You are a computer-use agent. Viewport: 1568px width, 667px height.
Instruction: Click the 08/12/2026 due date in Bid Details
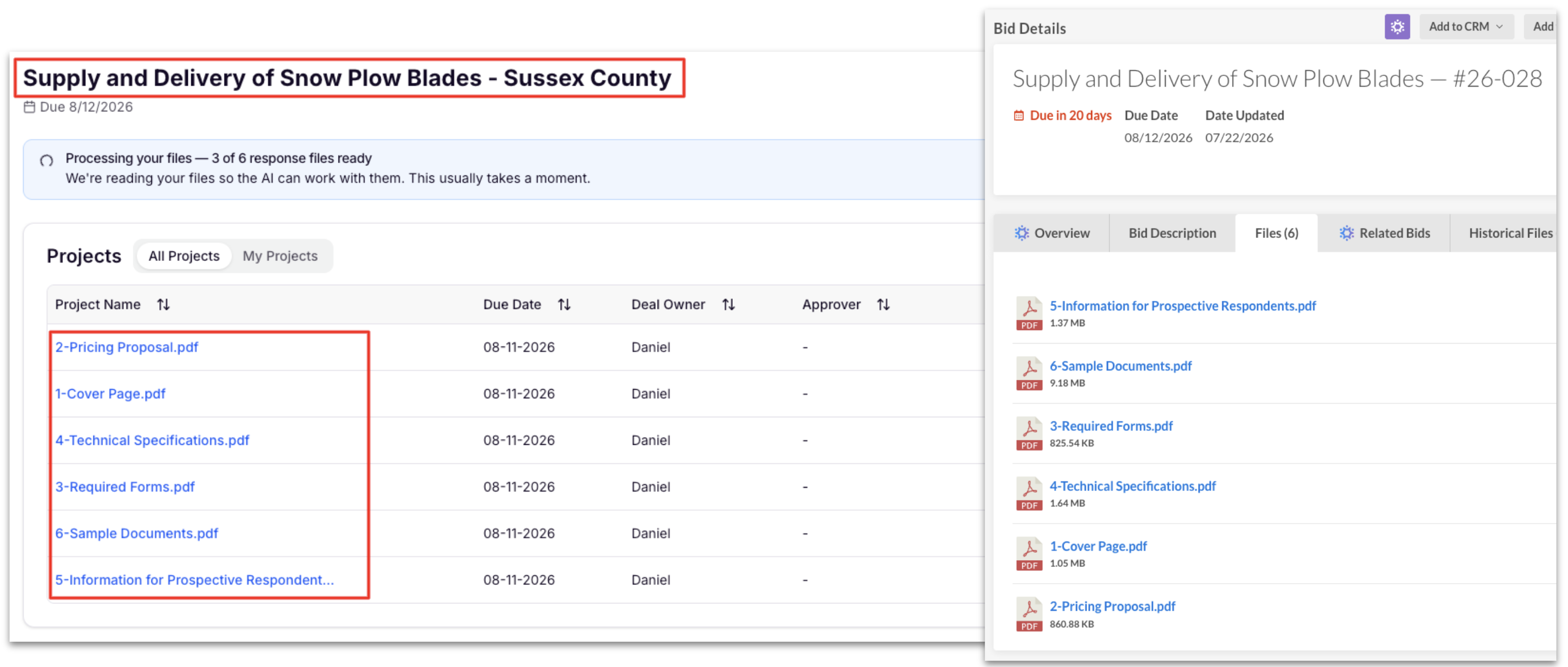(1158, 138)
